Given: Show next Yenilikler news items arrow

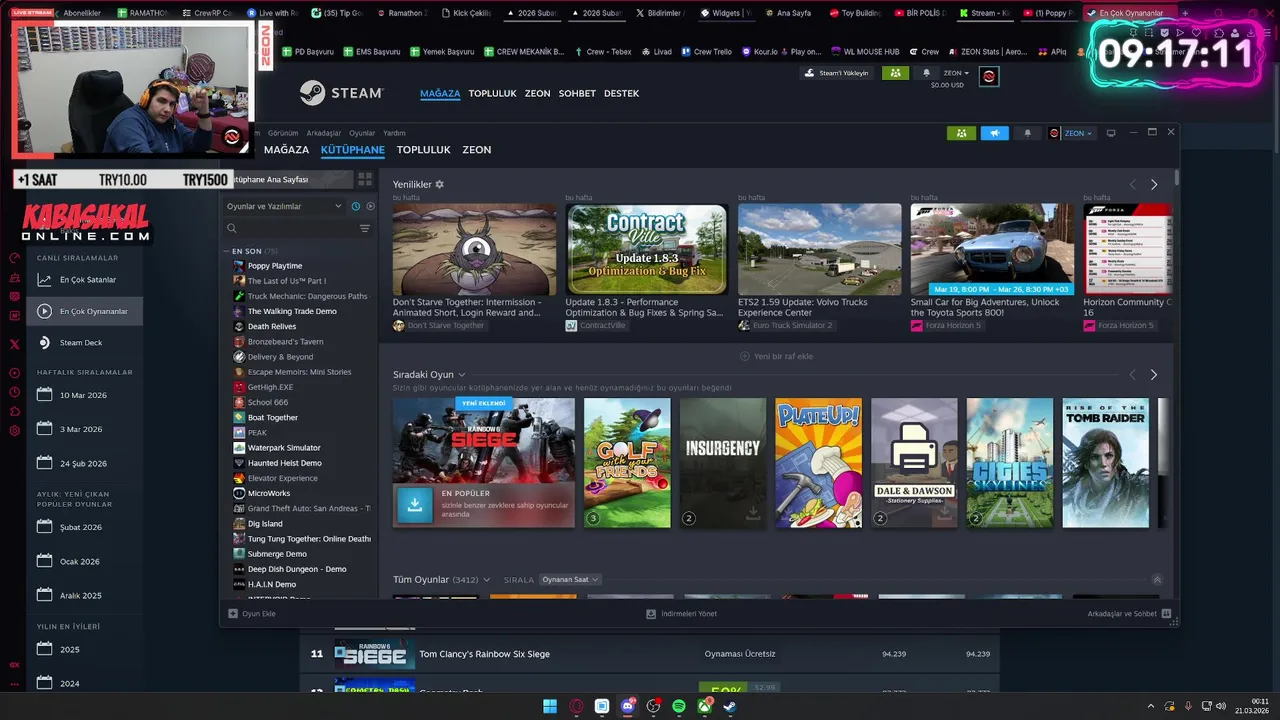Looking at the screenshot, I should click(x=1154, y=185).
